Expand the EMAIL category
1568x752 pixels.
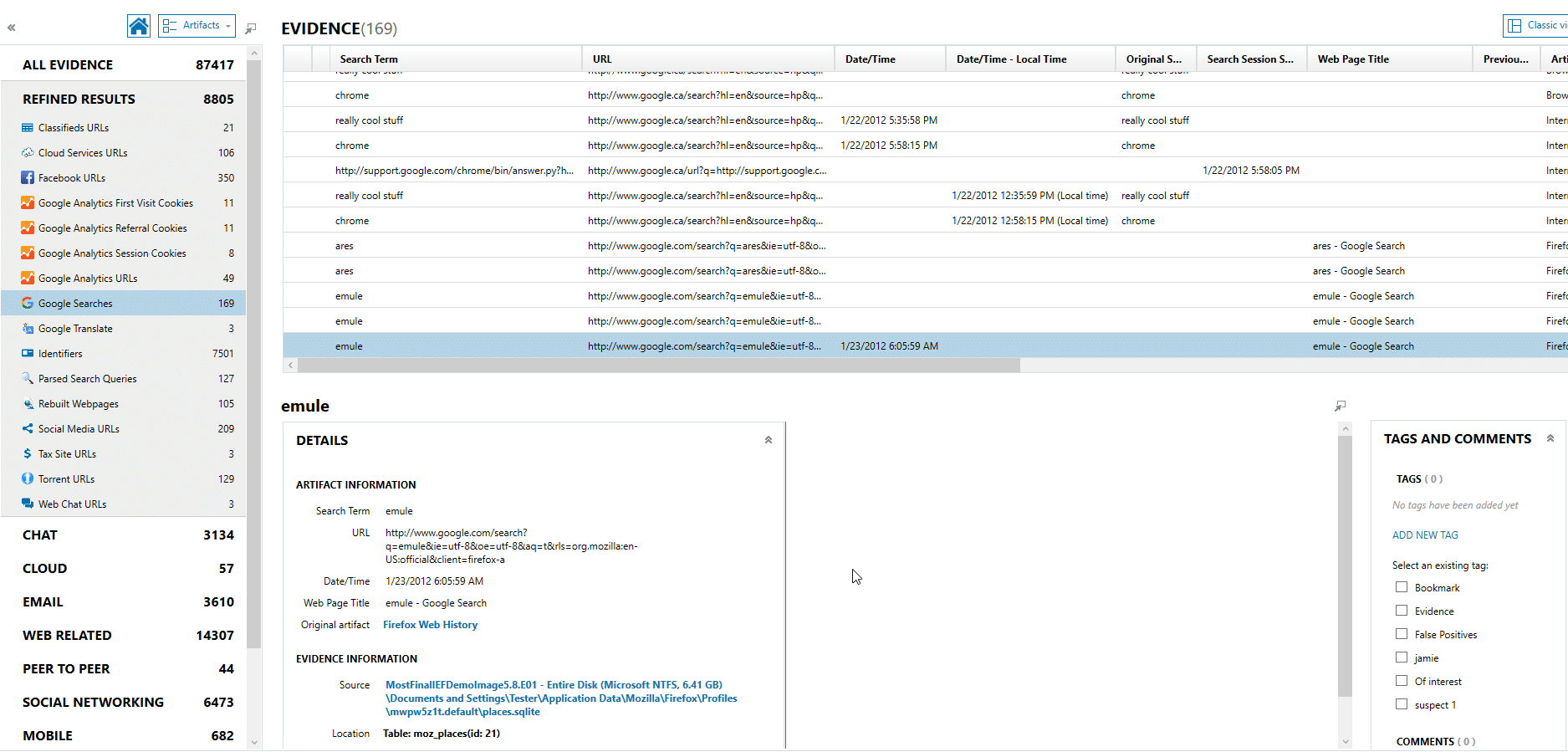click(x=128, y=601)
